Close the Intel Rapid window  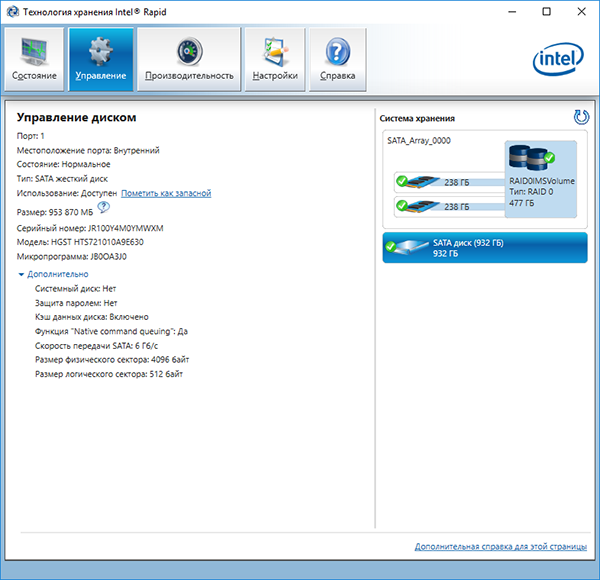point(582,12)
